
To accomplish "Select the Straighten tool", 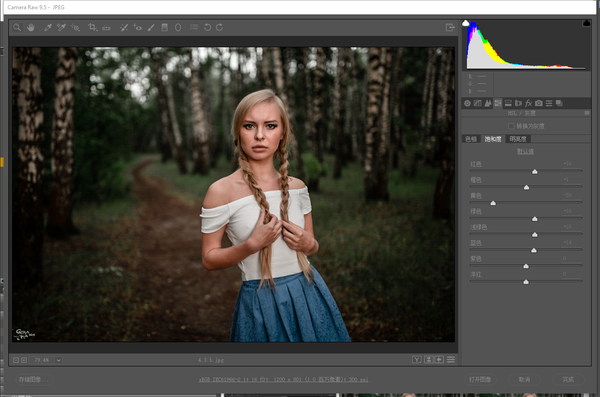I will [106, 28].
